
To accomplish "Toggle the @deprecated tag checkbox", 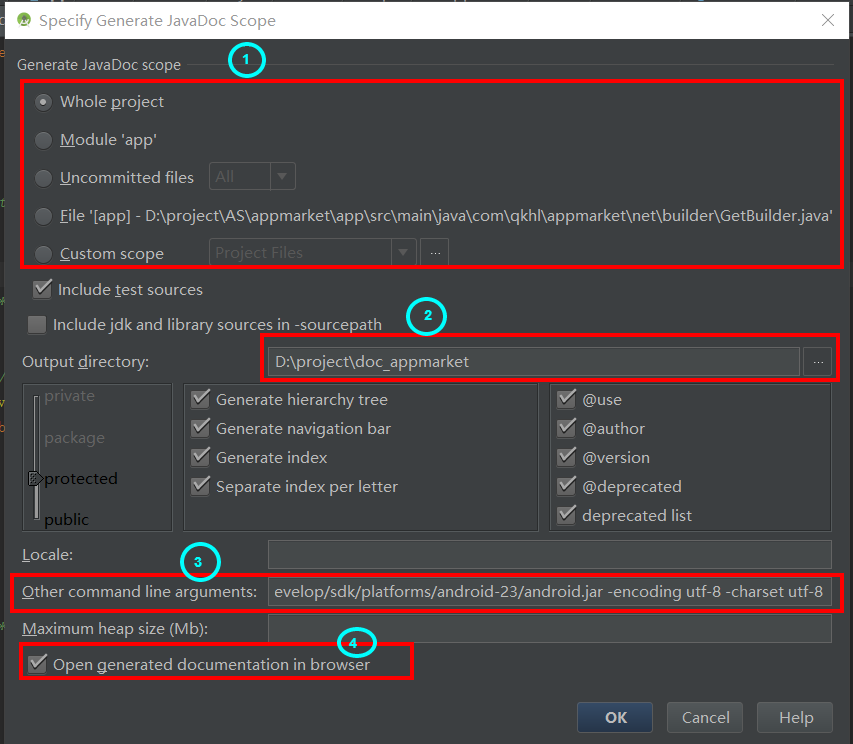I will tap(567, 486).
